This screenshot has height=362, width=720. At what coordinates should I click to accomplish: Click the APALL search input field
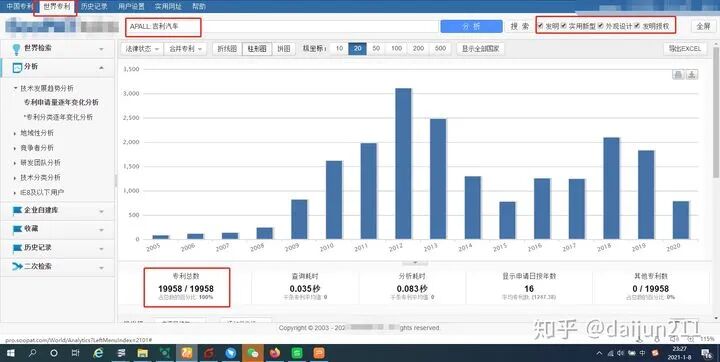click(282, 27)
